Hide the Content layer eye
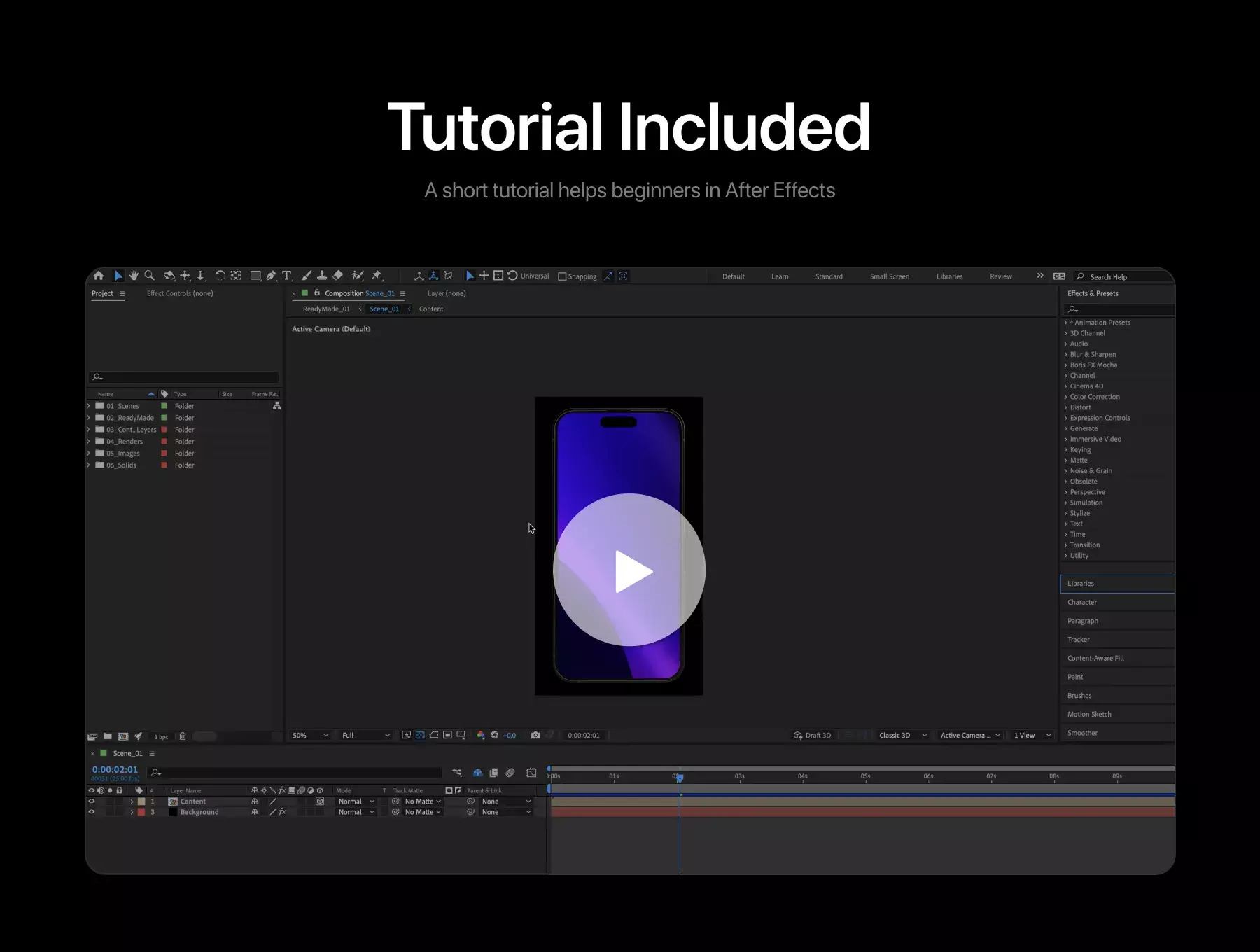The height and width of the screenshot is (952, 1260). click(91, 801)
